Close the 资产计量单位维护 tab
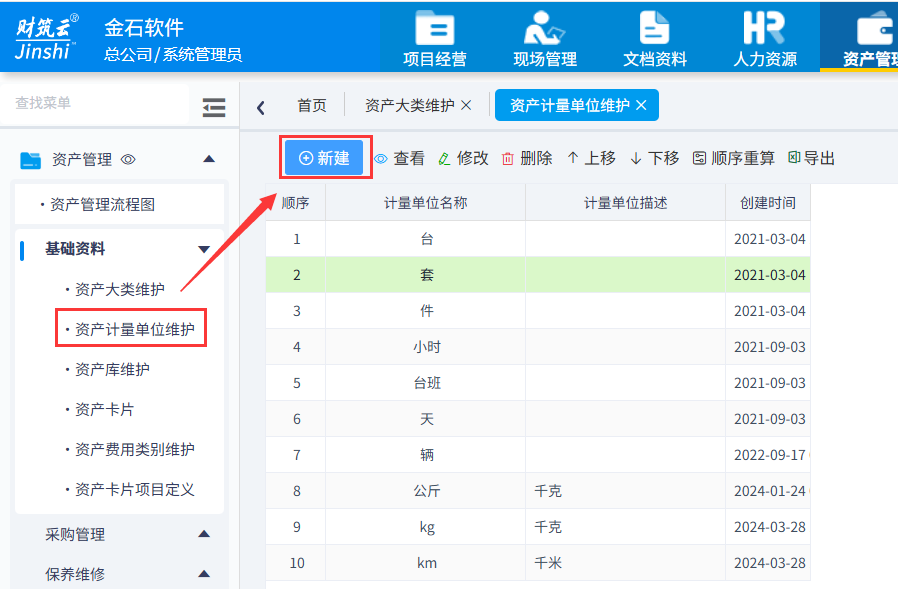 (641, 105)
